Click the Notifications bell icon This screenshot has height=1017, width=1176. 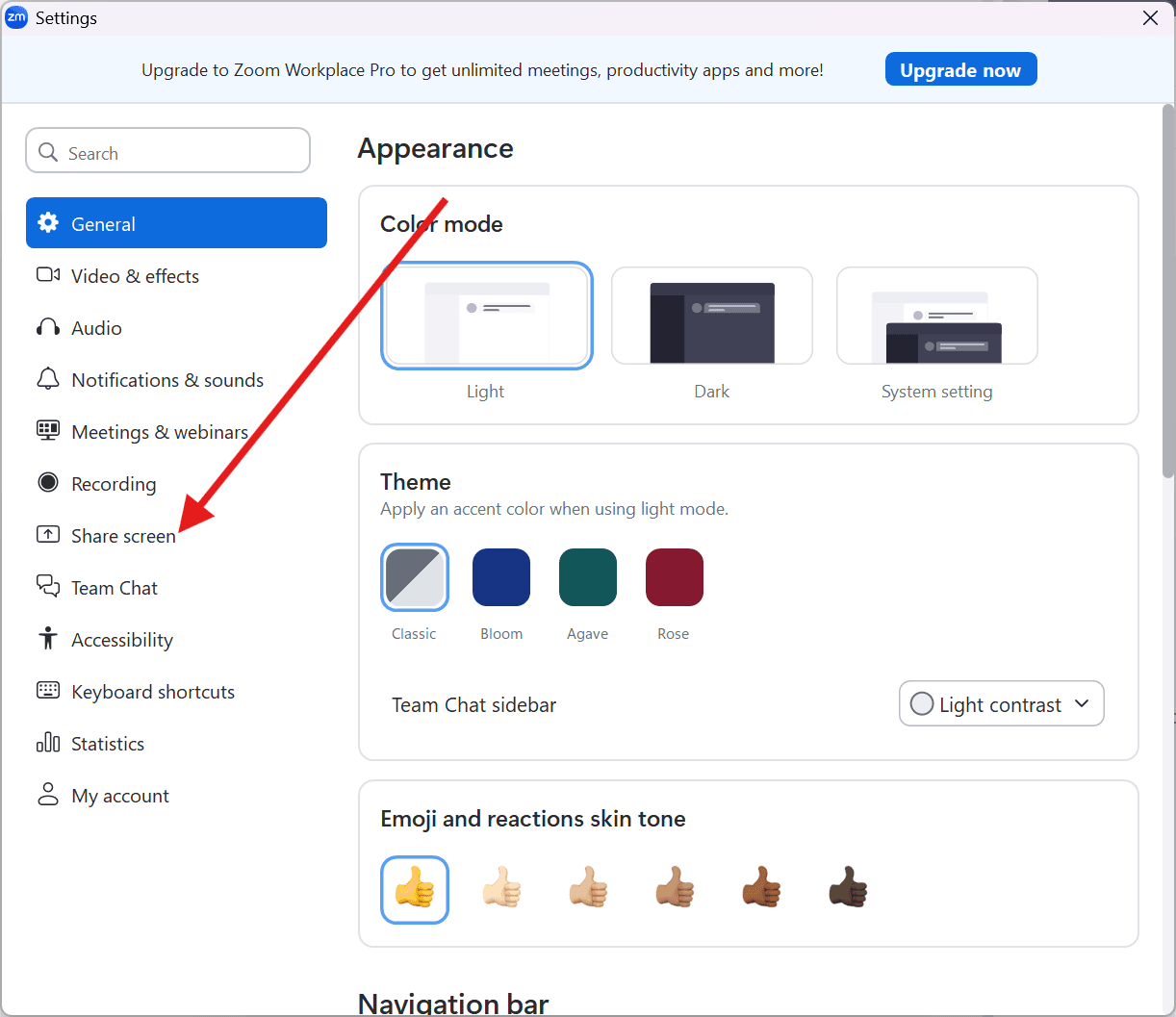[x=48, y=379]
